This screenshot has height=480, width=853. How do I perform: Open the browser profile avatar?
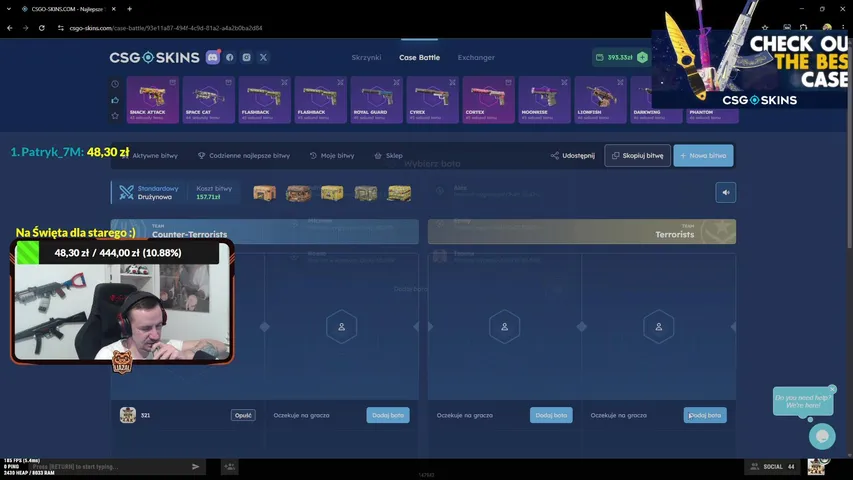click(x=827, y=27)
